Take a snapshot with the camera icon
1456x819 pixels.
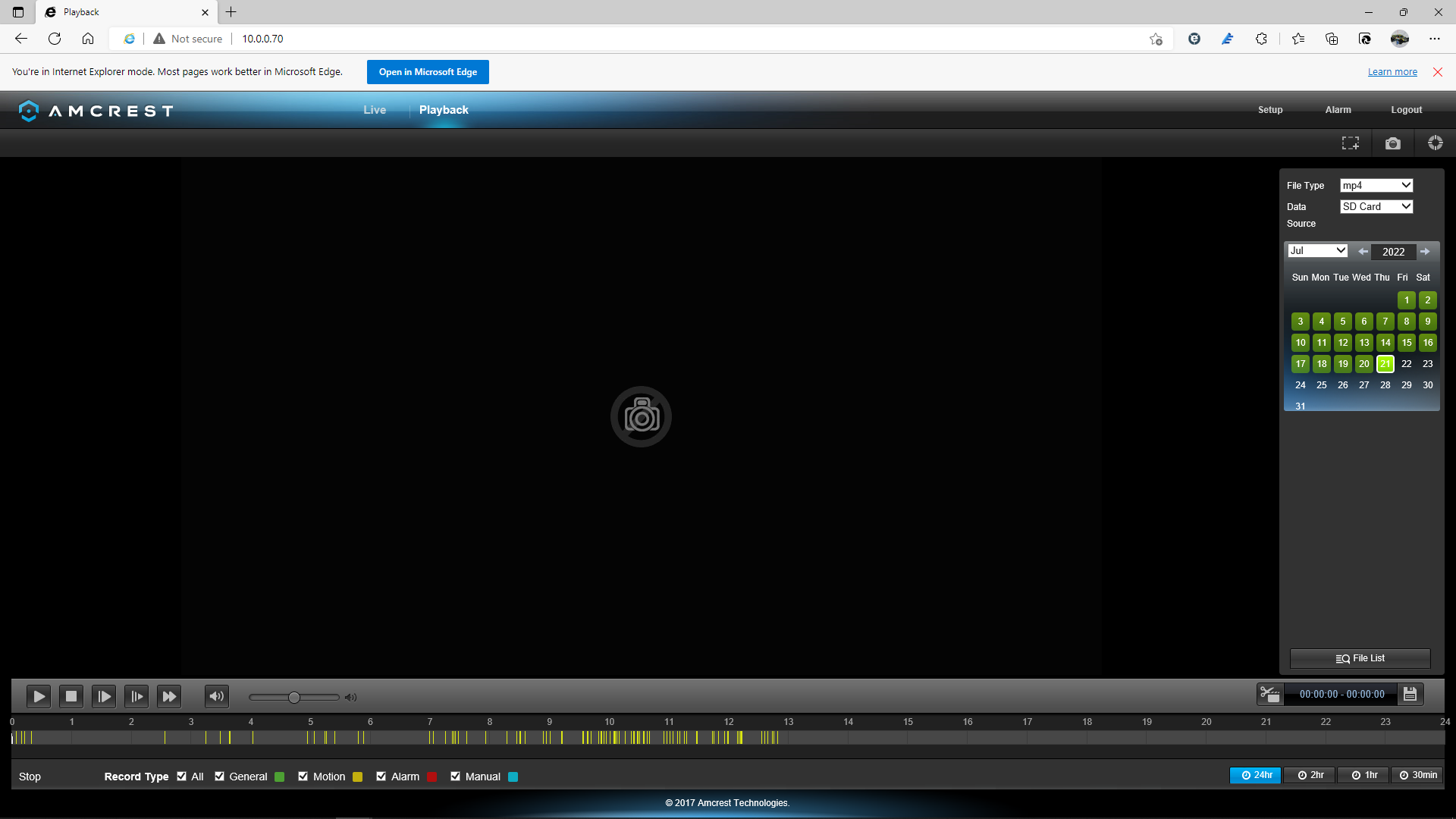[x=1393, y=143]
